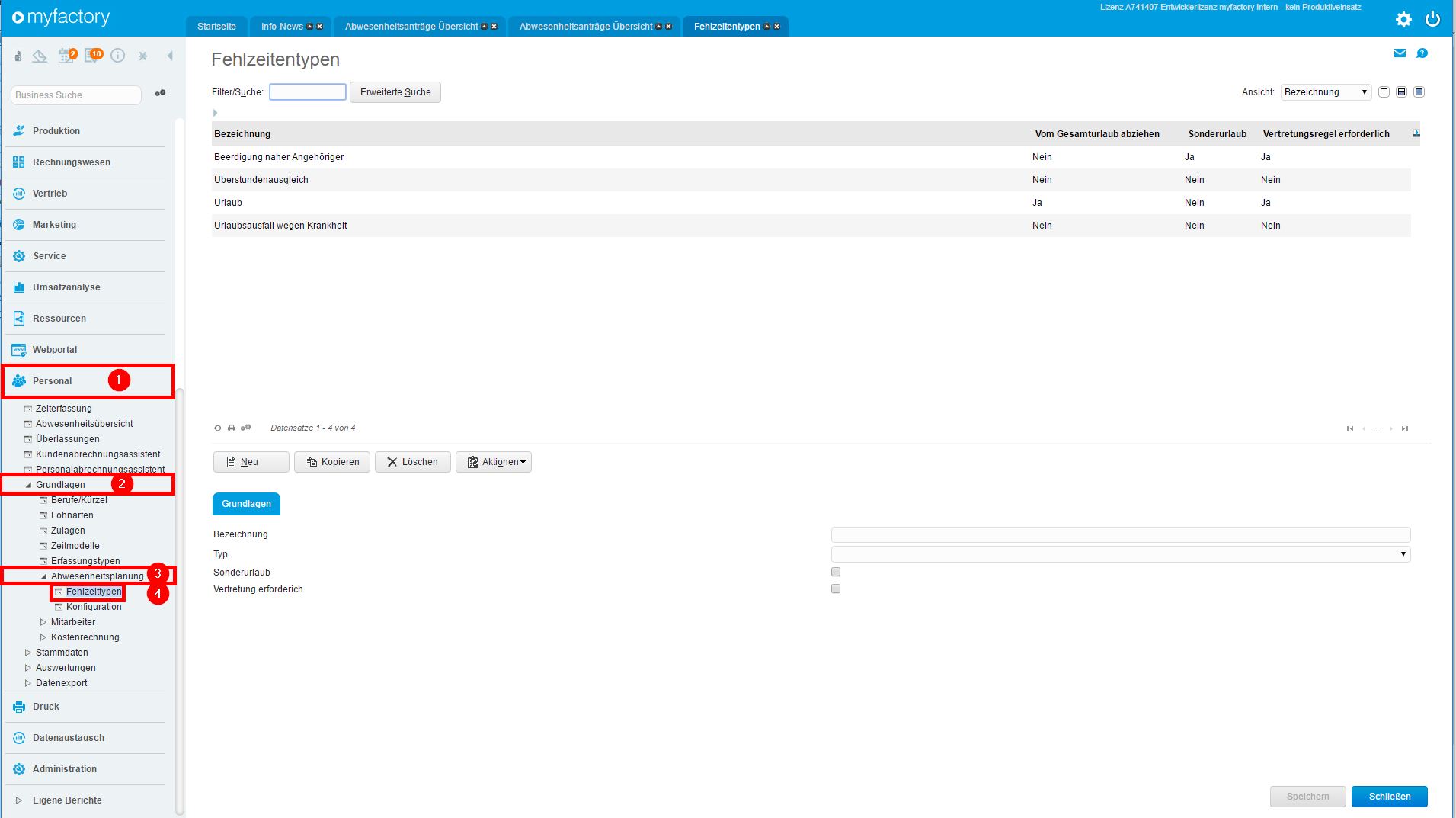This screenshot has width=1456, height=818.
Task: Click the calendar icon with badge 2
Action: pyautogui.click(x=67, y=56)
